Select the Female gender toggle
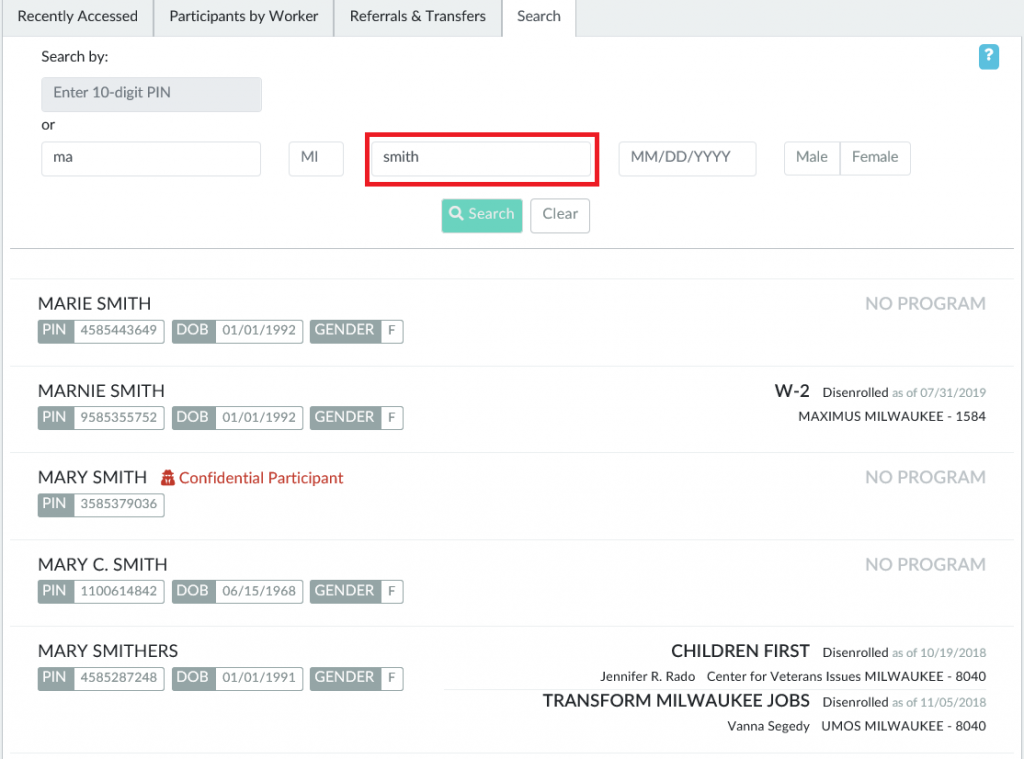This screenshot has height=759, width=1024. coord(875,158)
